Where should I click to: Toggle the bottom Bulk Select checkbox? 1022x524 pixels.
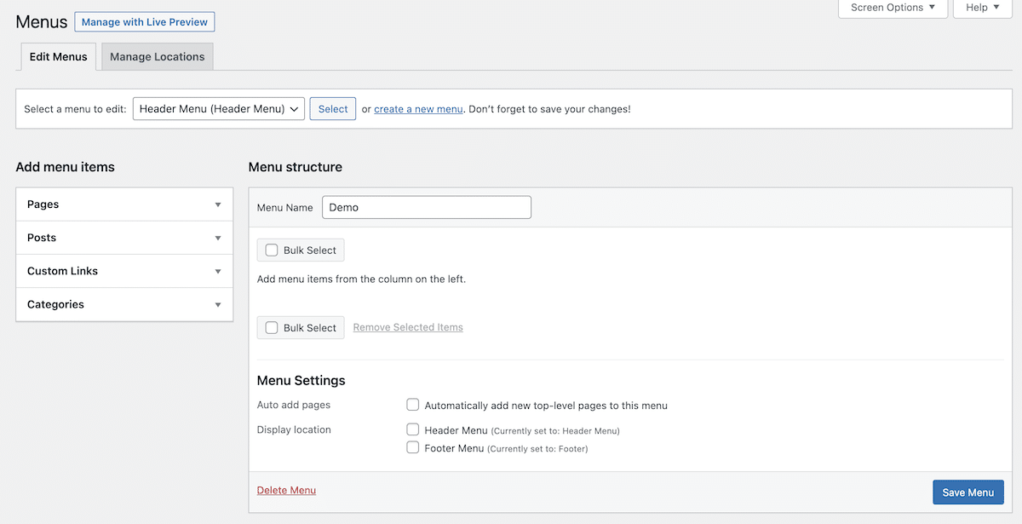272,328
